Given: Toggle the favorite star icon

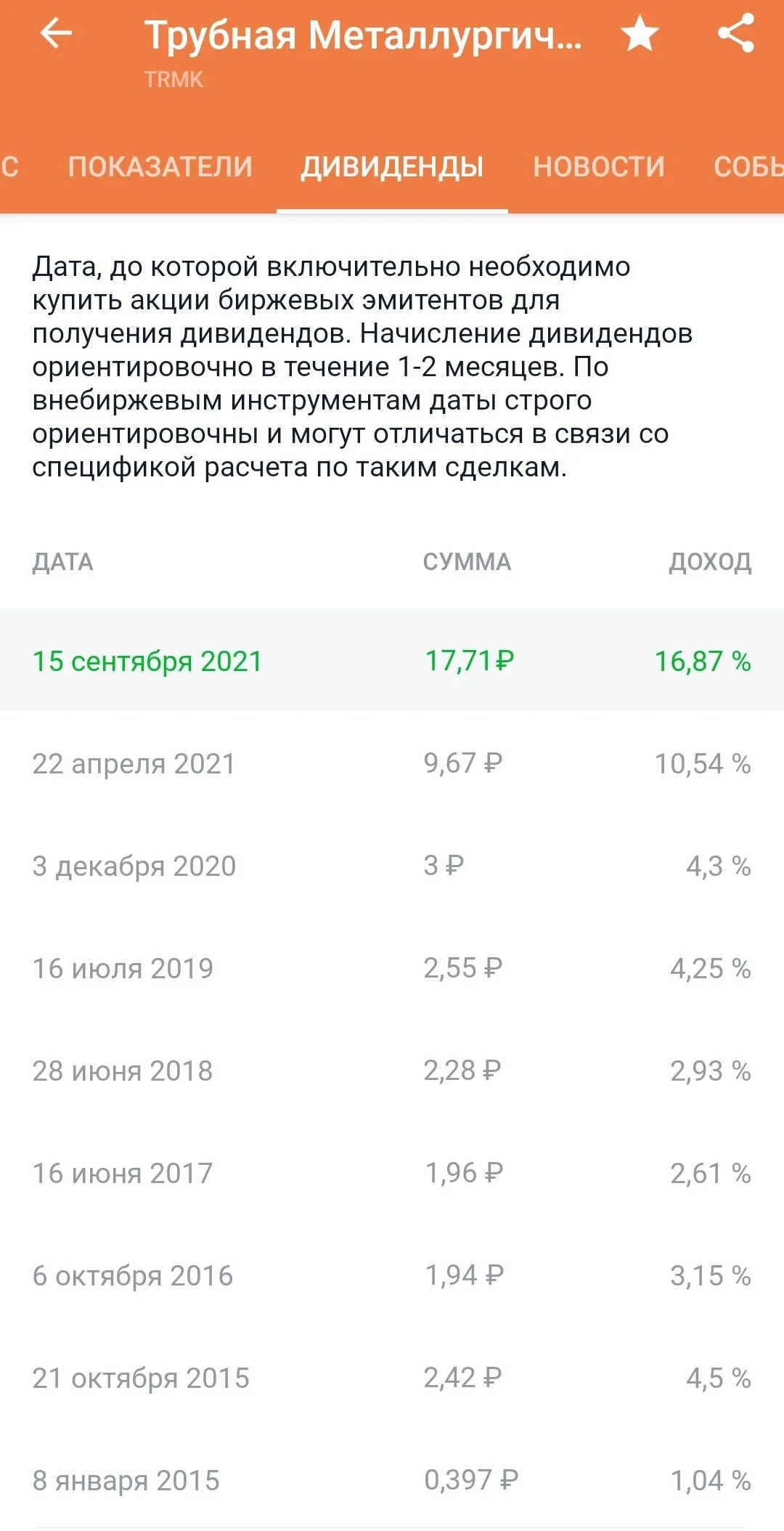Looking at the screenshot, I should coord(640,34).
